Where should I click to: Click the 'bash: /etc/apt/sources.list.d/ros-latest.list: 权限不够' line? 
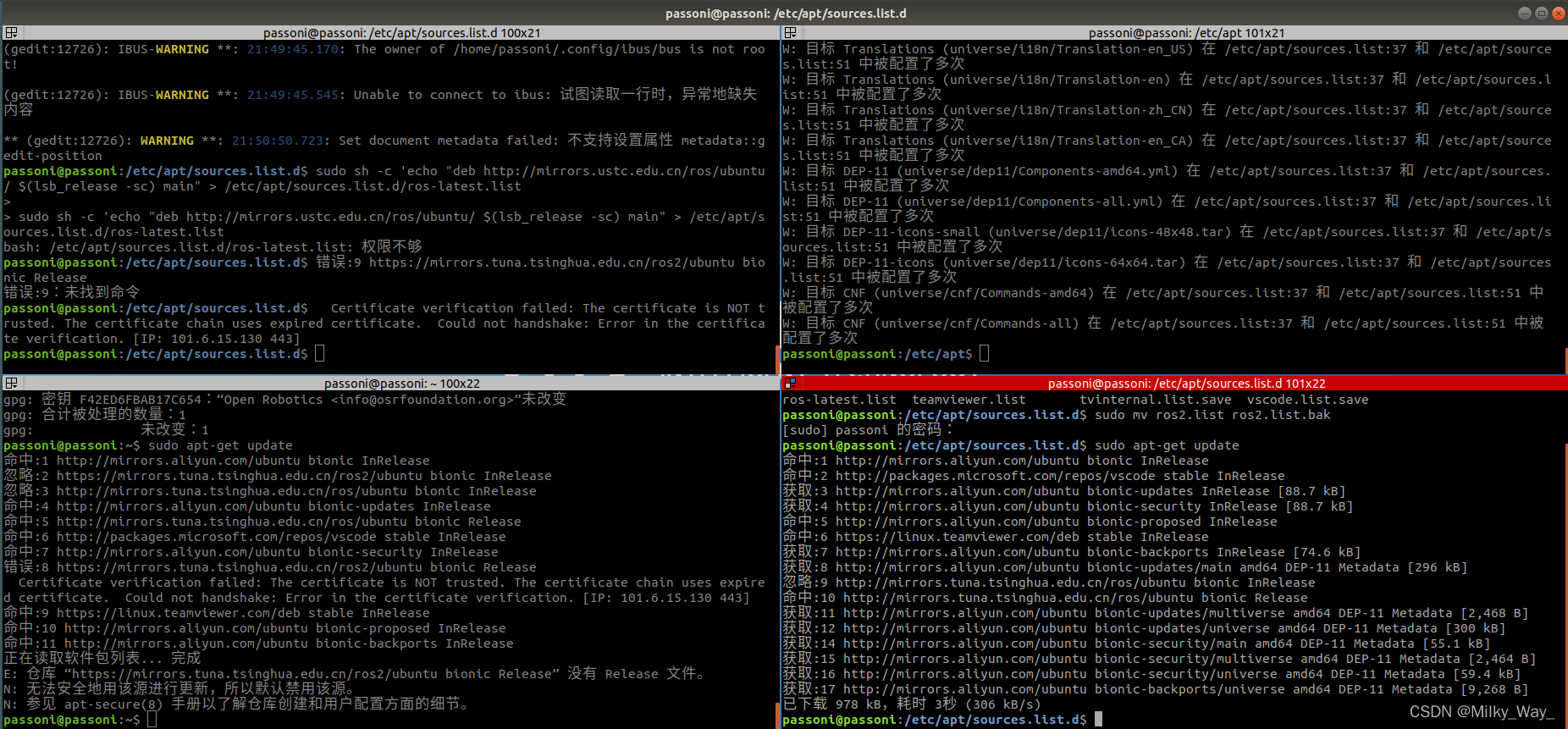pyautogui.click(x=213, y=247)
